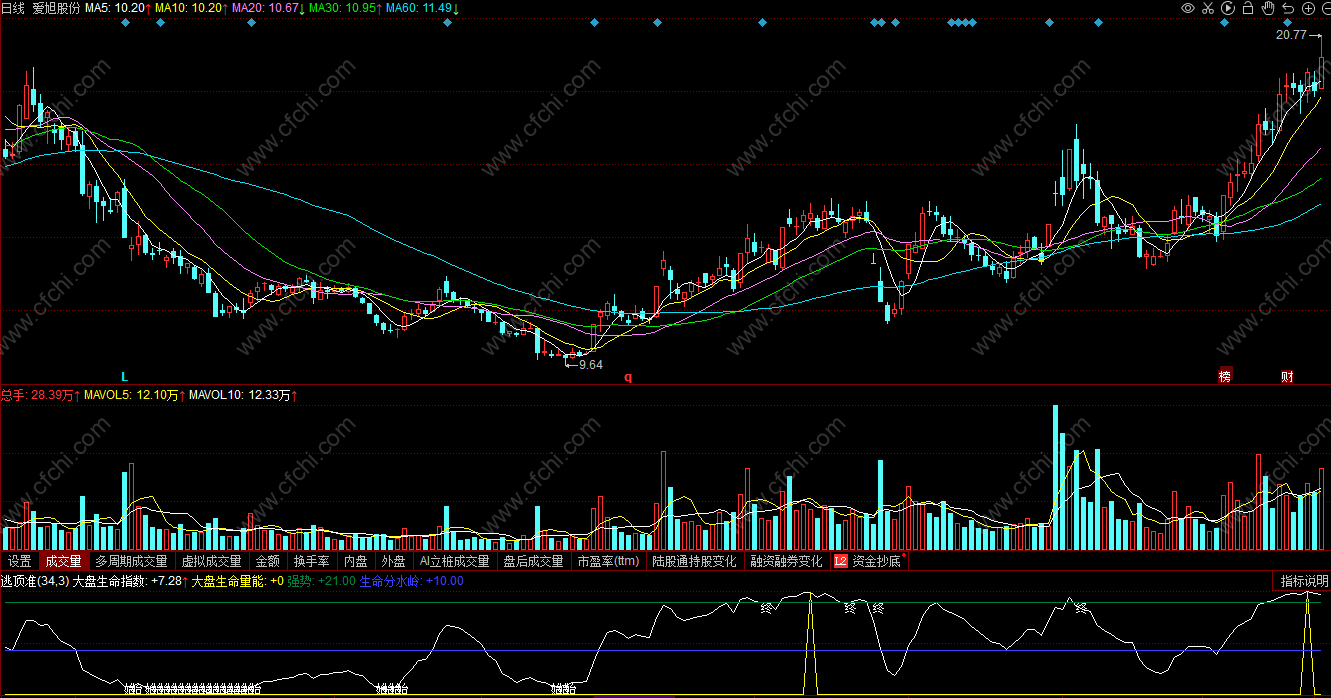Click the undo arrow icon

coord(1288,8)
